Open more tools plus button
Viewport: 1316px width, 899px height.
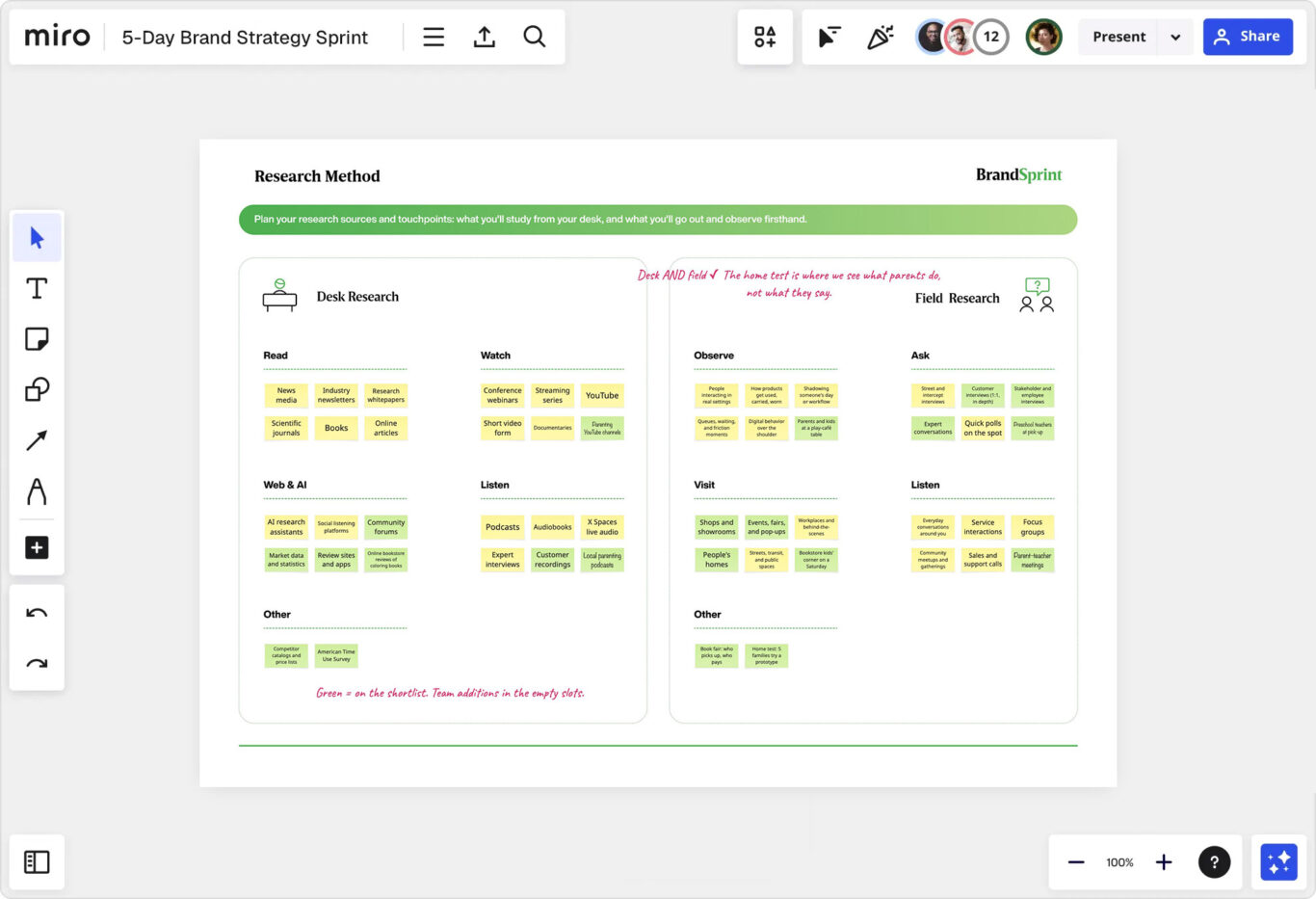(37, 547)
